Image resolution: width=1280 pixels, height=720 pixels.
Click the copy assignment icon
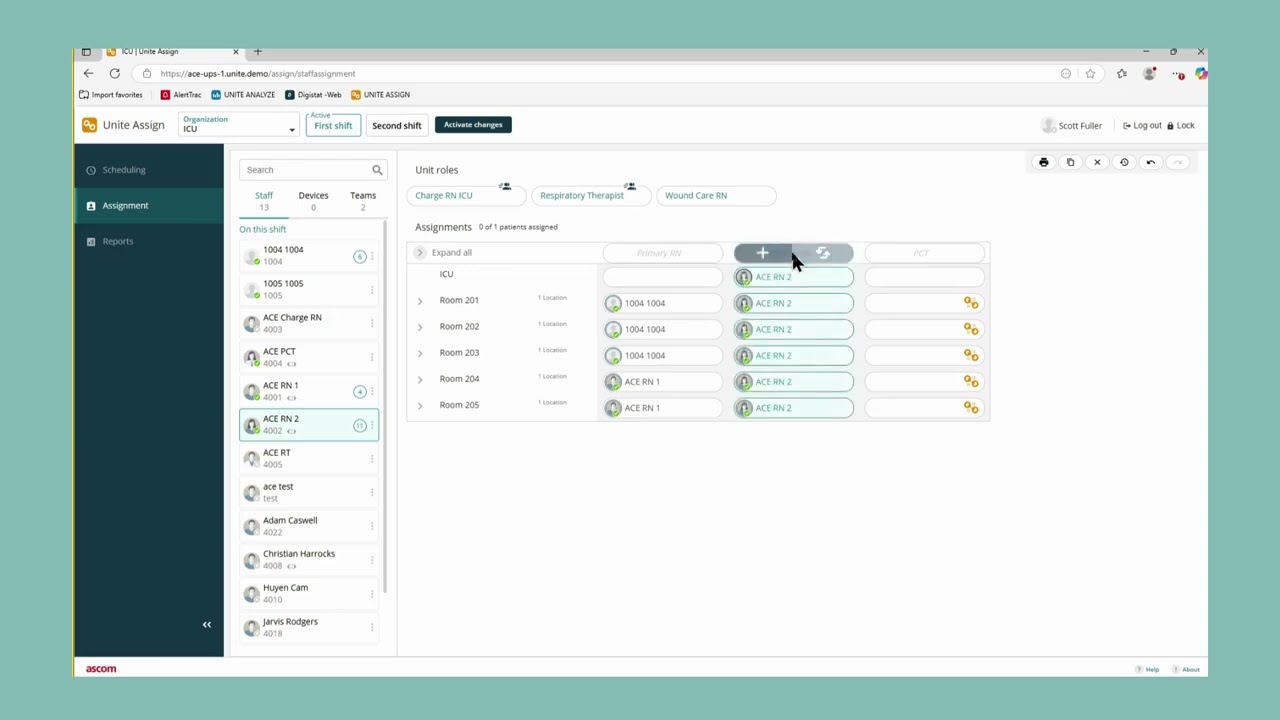pos(1070,162)
